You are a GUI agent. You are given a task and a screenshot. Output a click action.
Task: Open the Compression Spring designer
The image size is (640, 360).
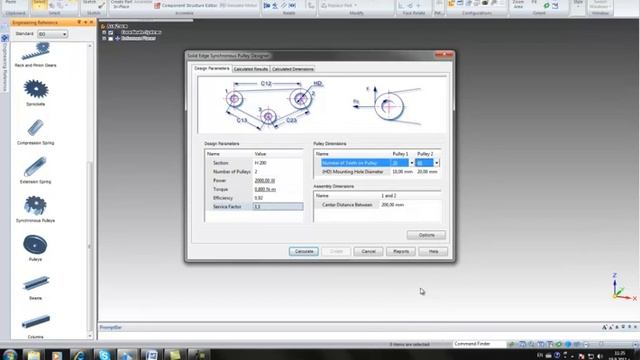click(36, 127)
